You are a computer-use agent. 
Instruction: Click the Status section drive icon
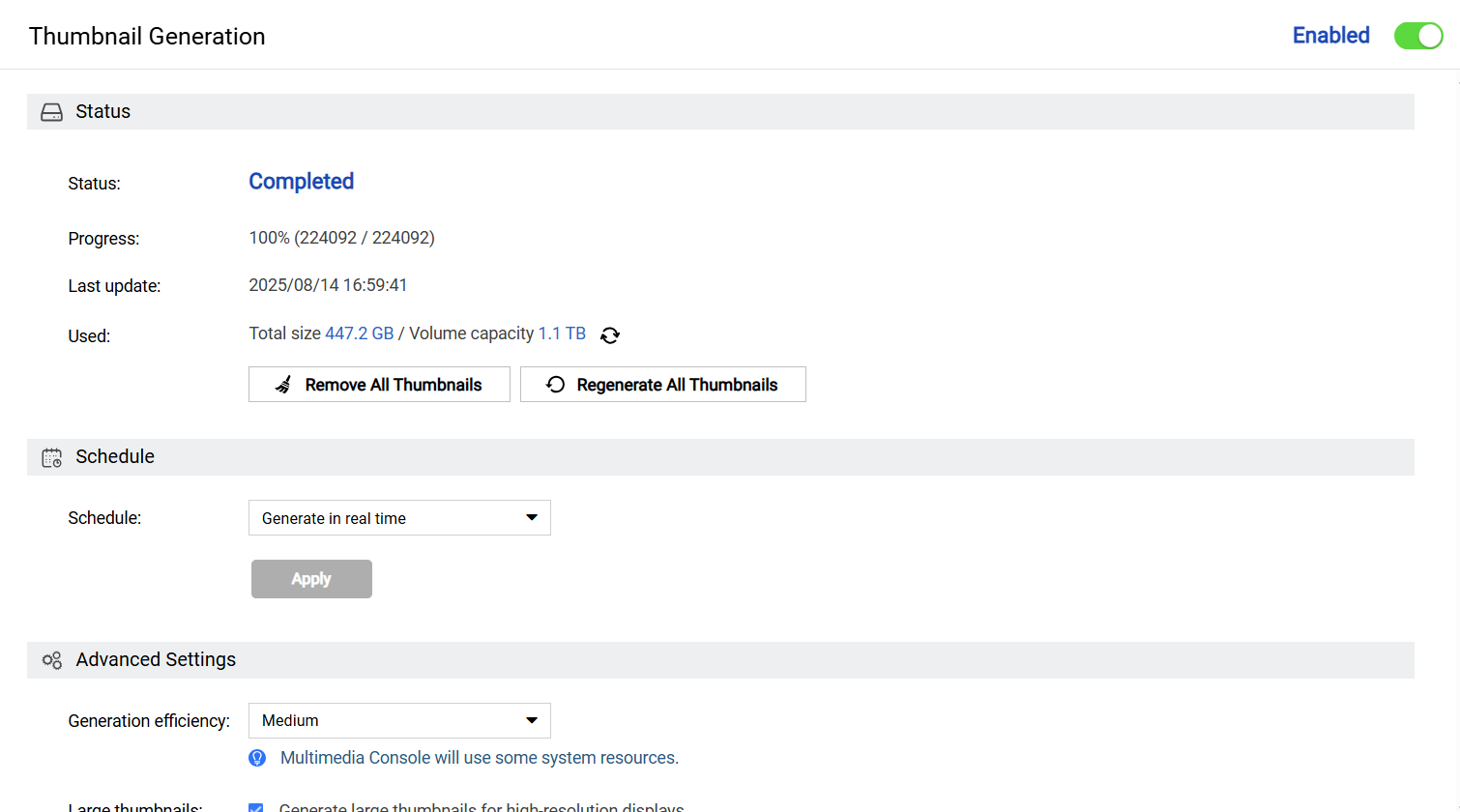(x=52, y=112)
